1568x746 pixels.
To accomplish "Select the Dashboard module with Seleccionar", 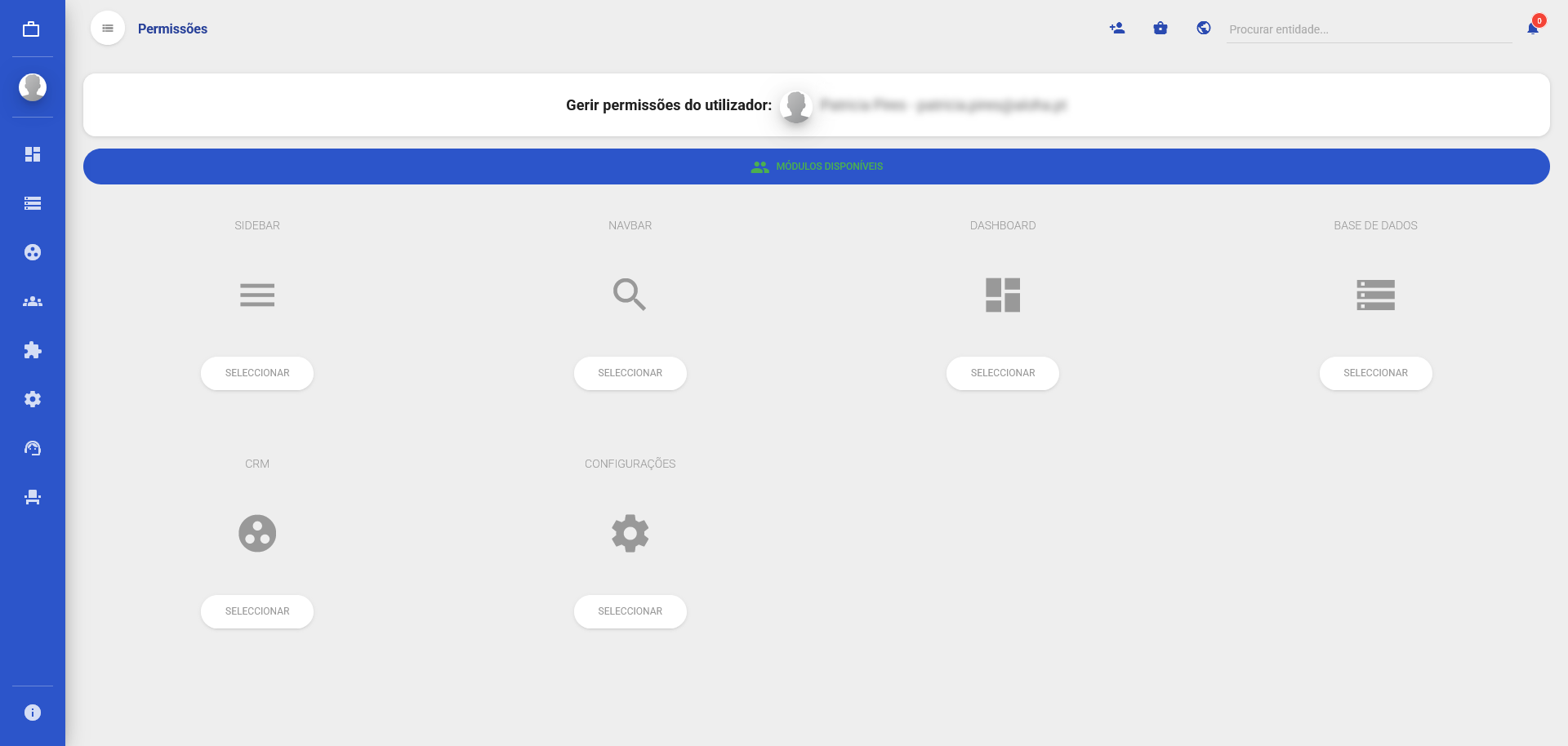I will click(1003, 373).
